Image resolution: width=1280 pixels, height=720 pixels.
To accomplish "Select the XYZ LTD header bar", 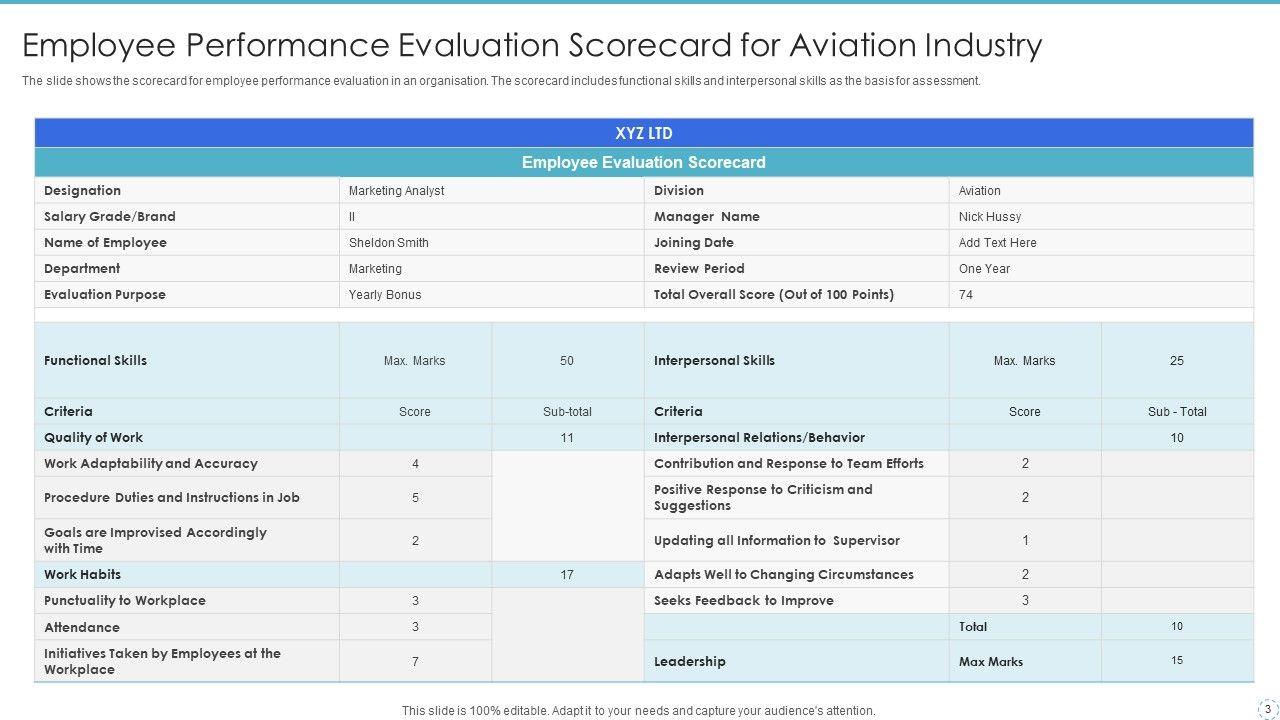I will tap(644, 133).
